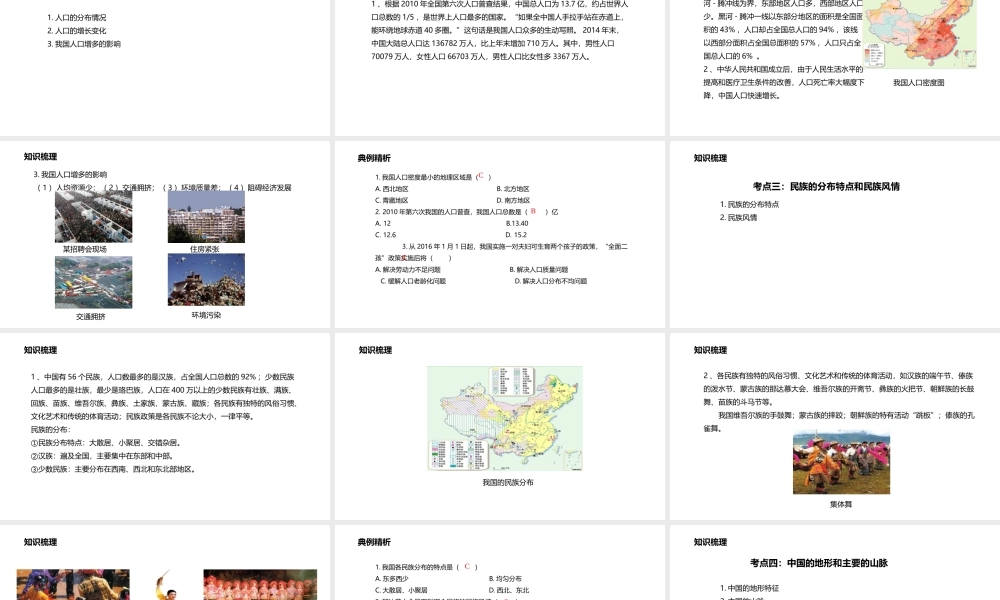Select option C. 缓解人口老龄化问题
The width and height of the screenshot is (1000, 600).
(x=413, y=281)
